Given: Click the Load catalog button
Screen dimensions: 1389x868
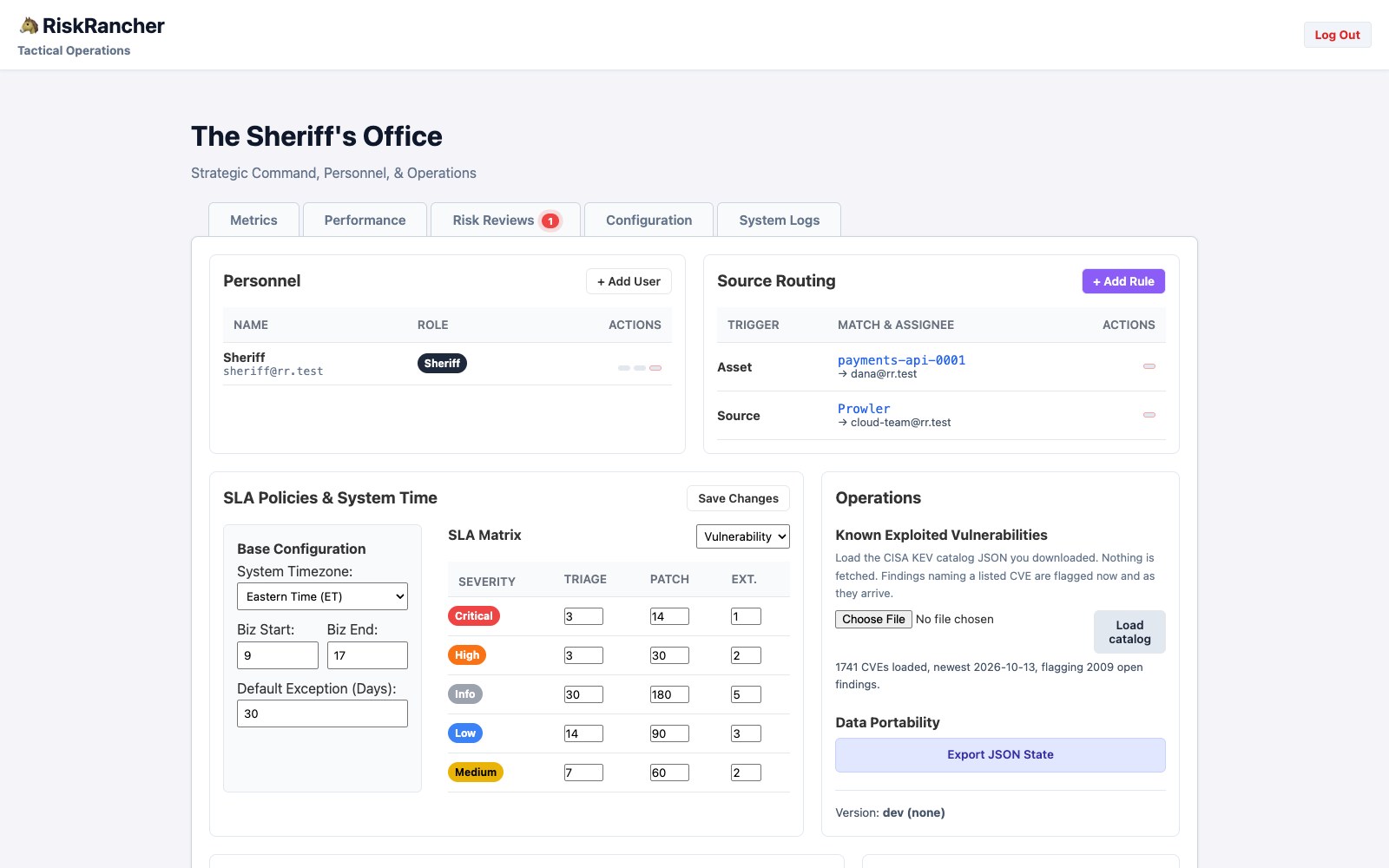Looking at the screenshot, I should tap(1129, 632).
